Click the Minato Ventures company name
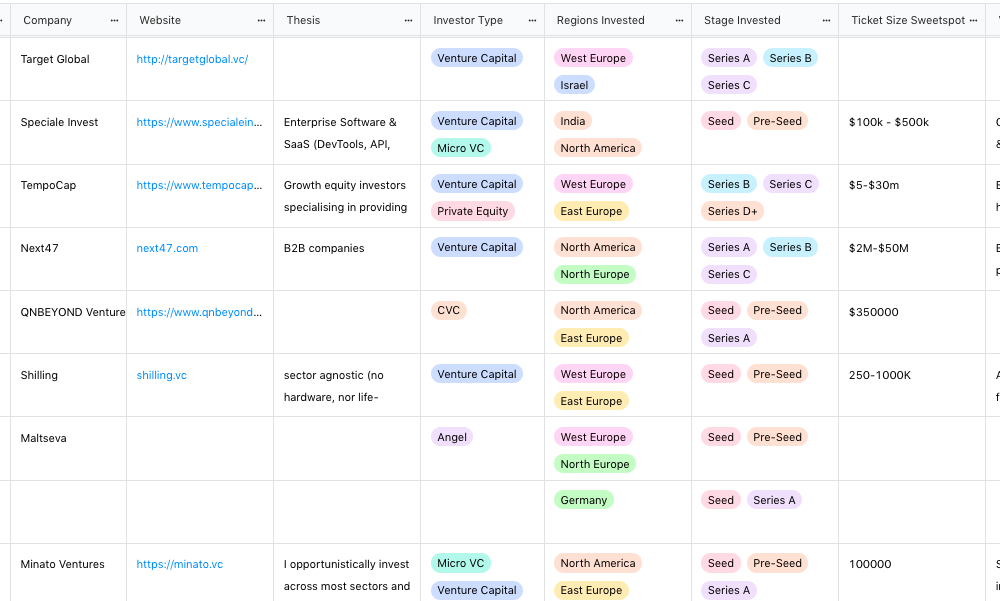Viewport: 1000px width, 601px height. coord(62,564)
